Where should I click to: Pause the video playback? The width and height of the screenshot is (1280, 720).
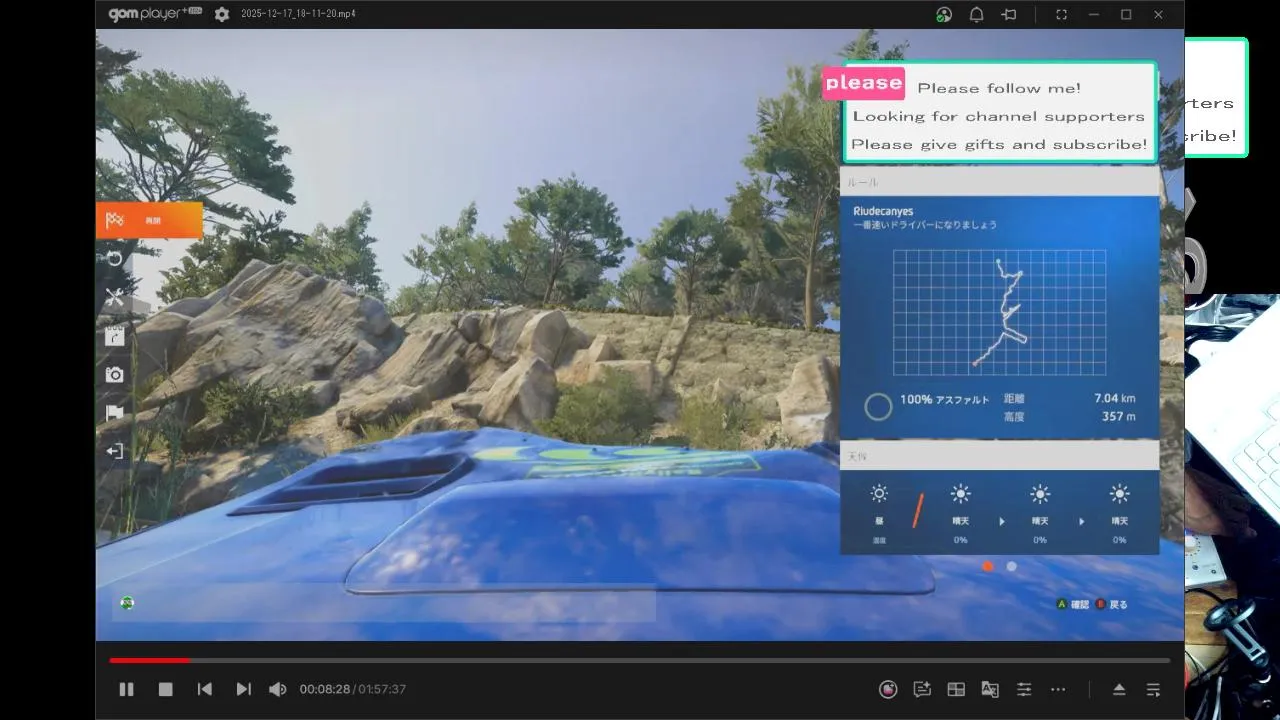pos(126,689)
